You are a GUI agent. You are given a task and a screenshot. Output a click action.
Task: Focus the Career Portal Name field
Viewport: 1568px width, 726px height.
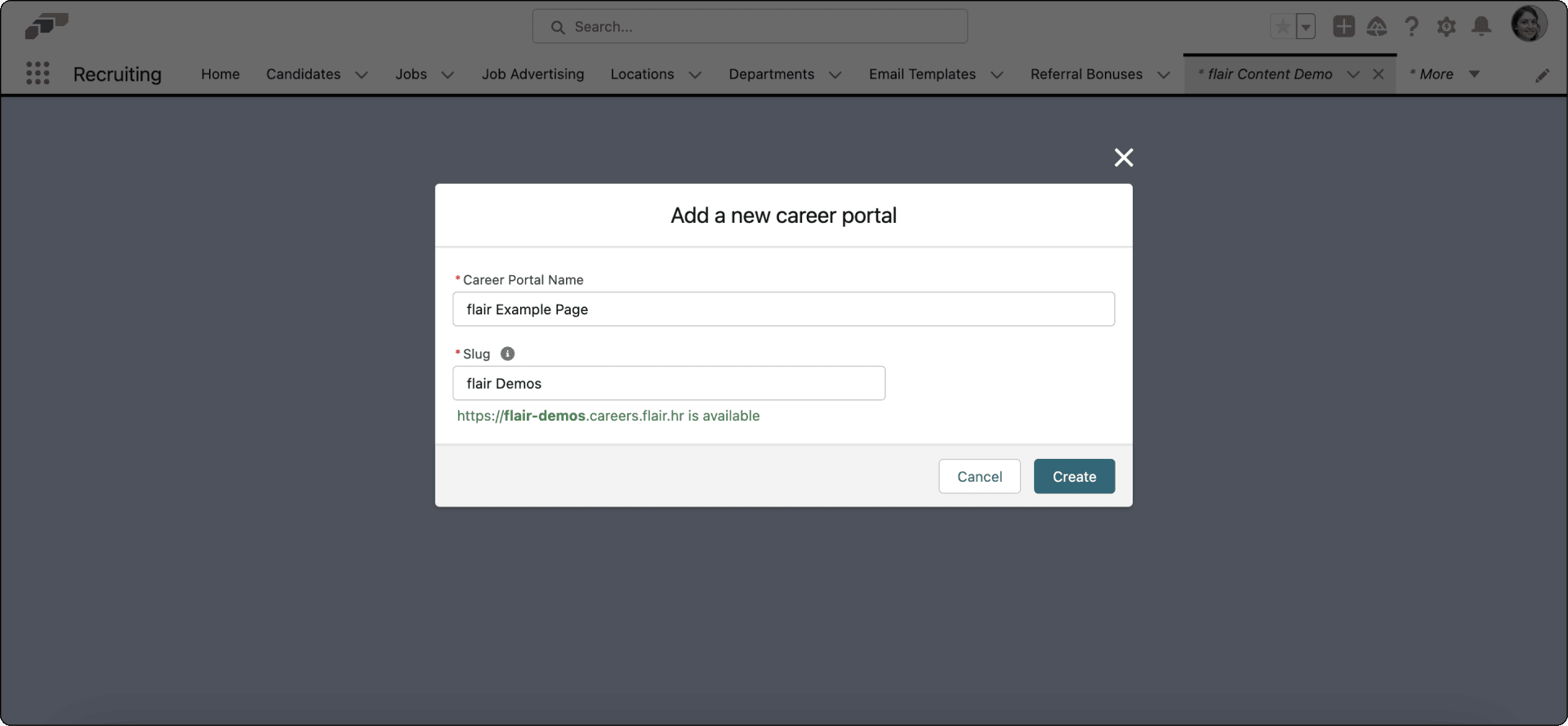click(783, 310)
